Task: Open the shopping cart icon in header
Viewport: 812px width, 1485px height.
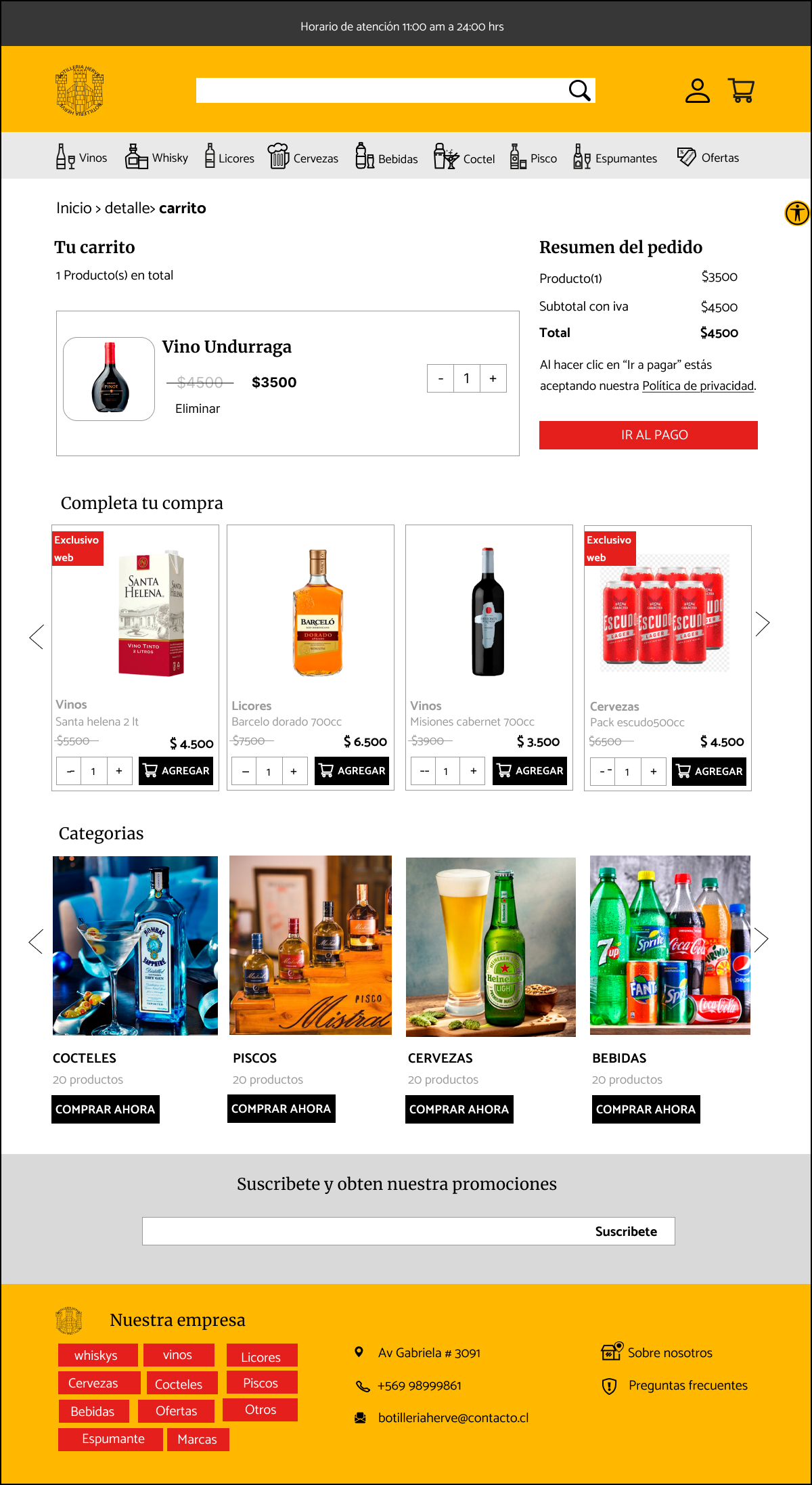Action: 741,90
